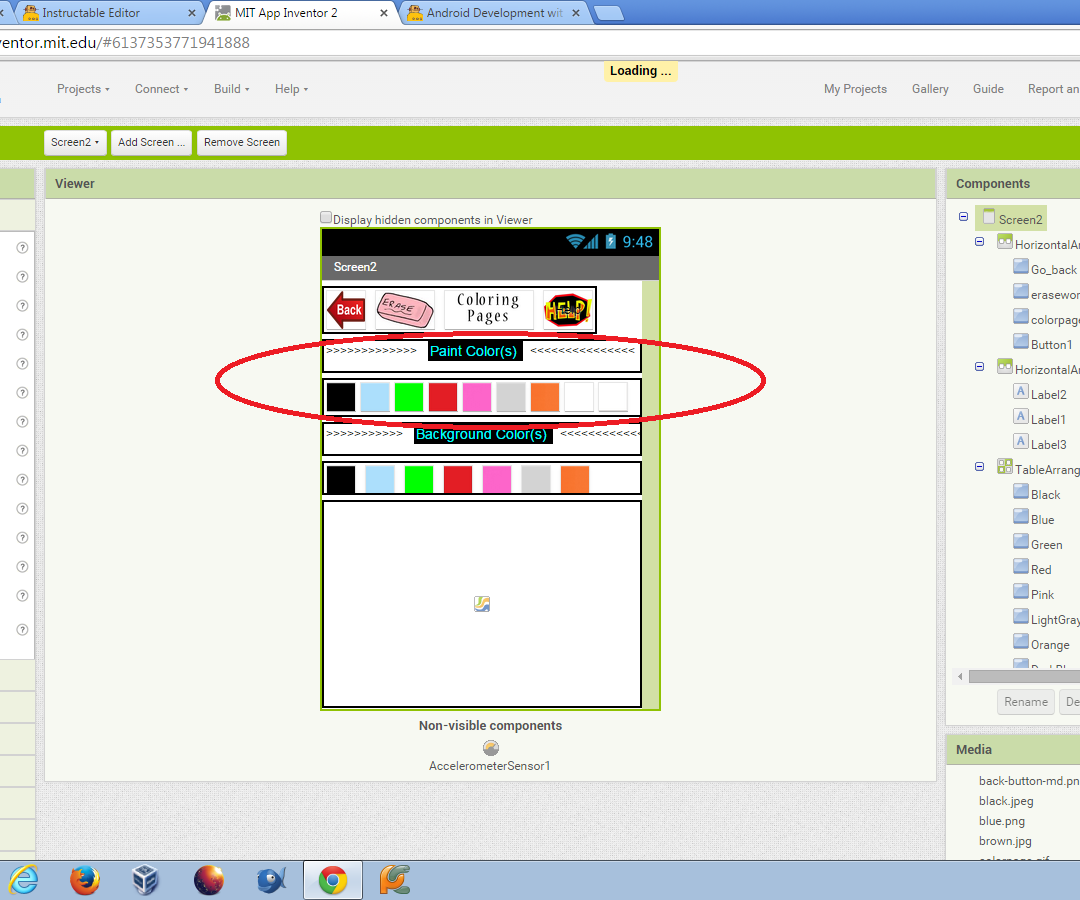
Task: Select the orange swatch in the Paint Color row
Action: click(545, 397)
